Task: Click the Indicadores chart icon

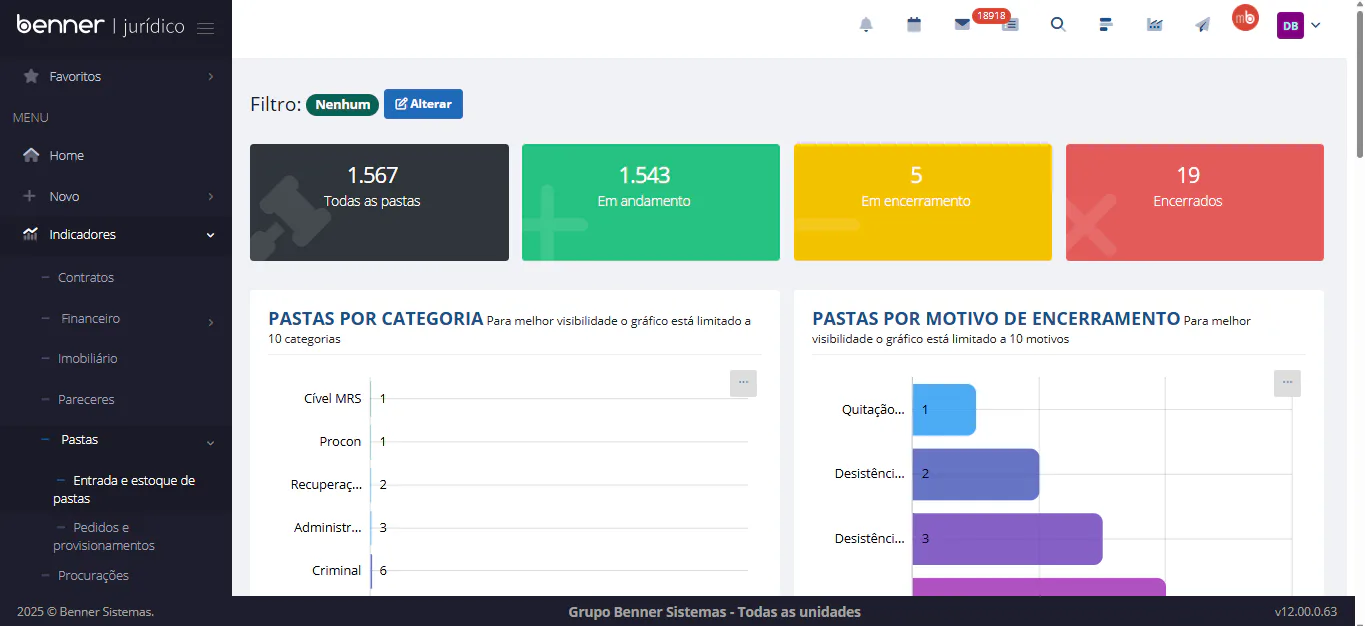Action: point(31,234)
